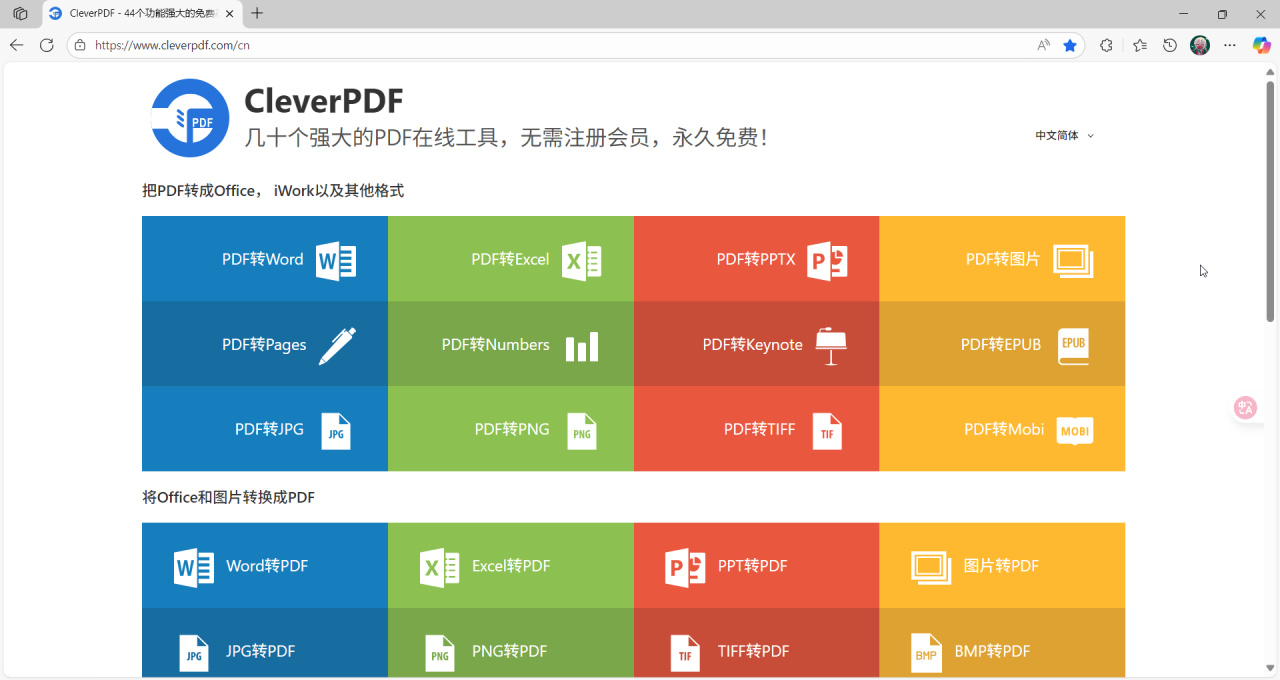Click the PNG file icon in PNG转PDF tile

(440, 653)
